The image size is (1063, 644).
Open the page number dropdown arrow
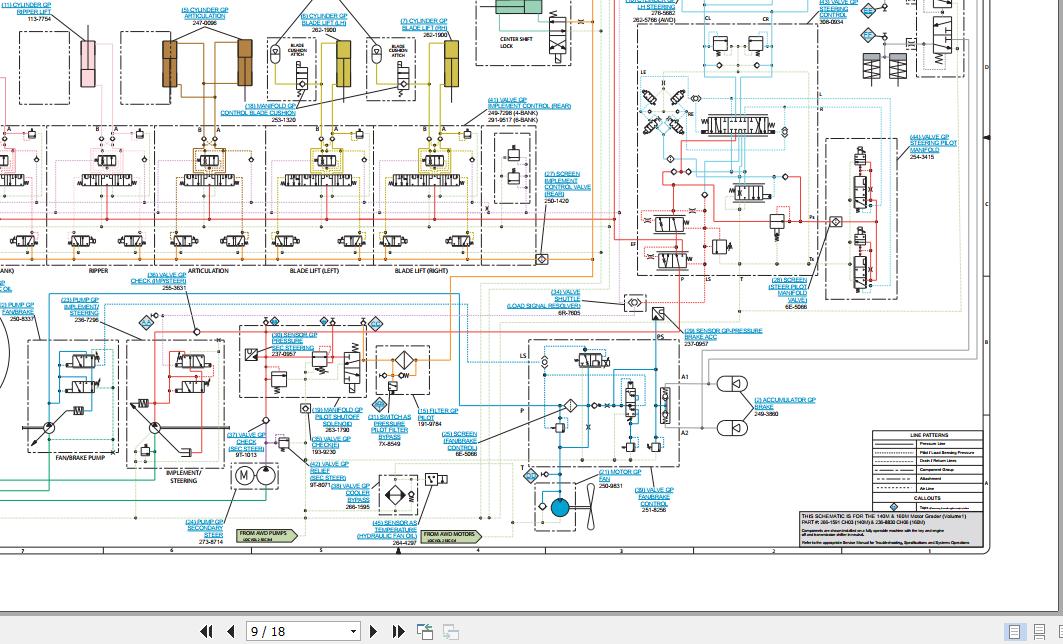tap(353, 631)
